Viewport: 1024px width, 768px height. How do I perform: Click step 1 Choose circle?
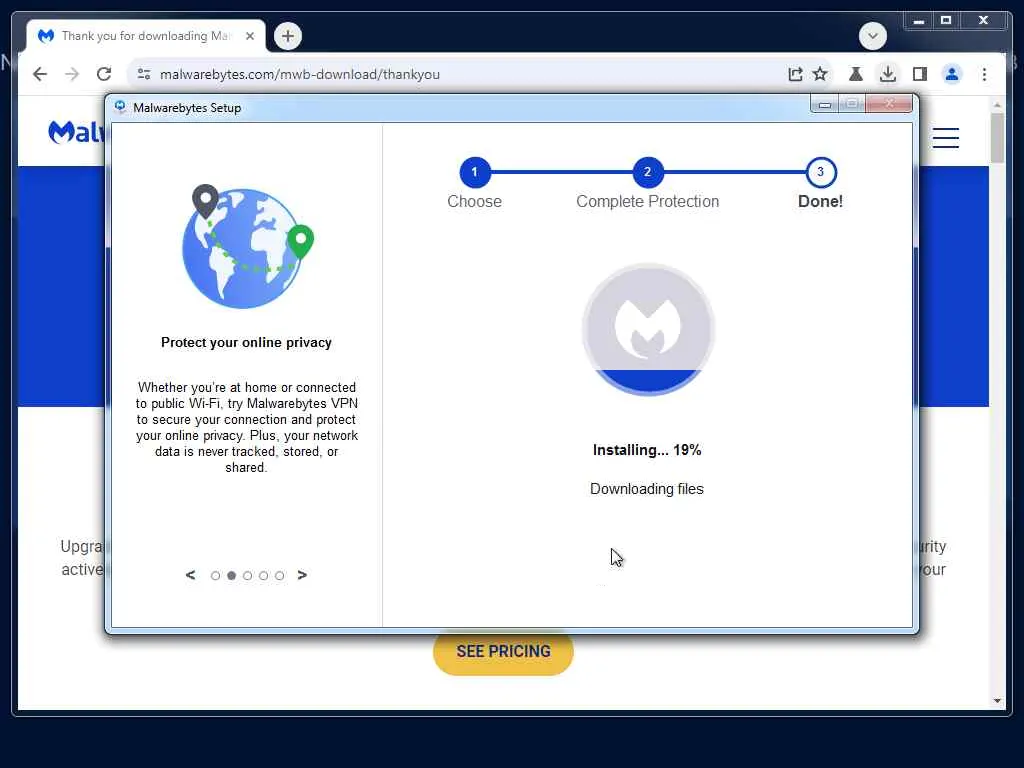click(x=475, y=172)
